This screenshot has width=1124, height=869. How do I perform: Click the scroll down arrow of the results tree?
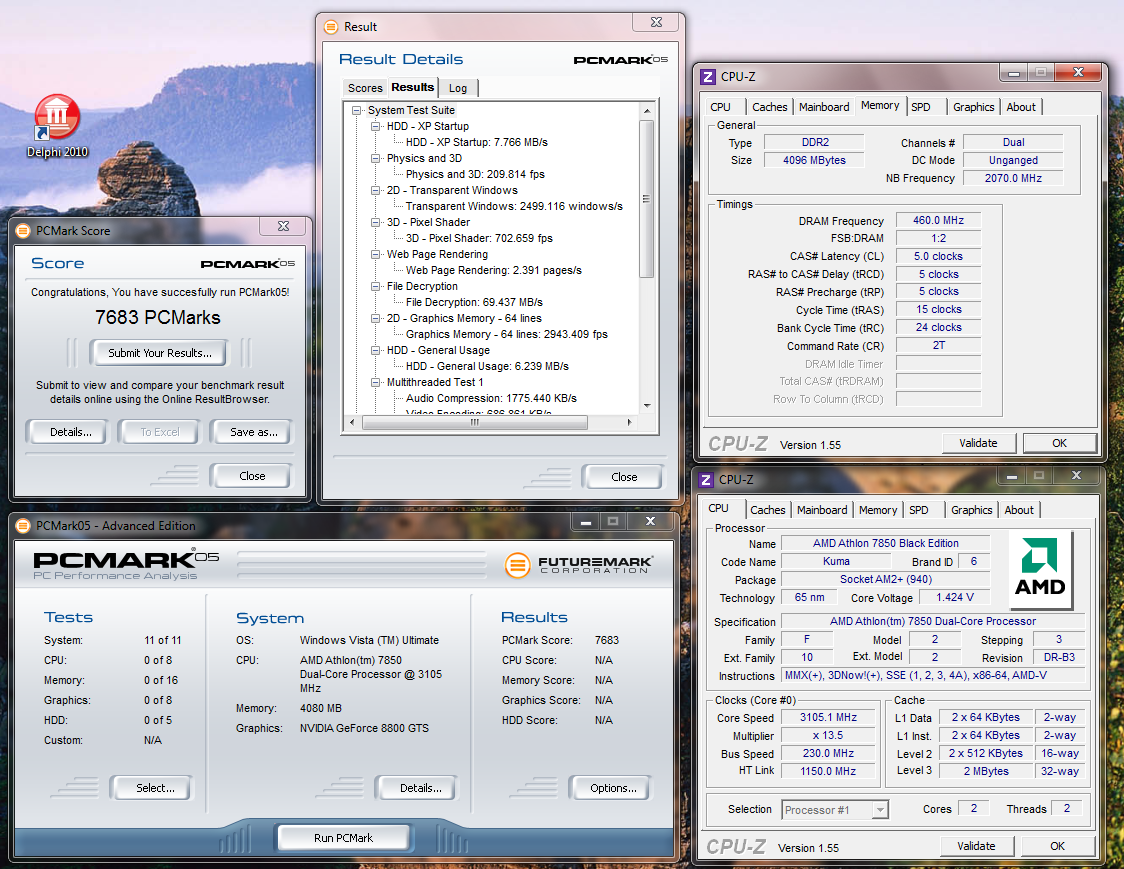tap(647, 406)
